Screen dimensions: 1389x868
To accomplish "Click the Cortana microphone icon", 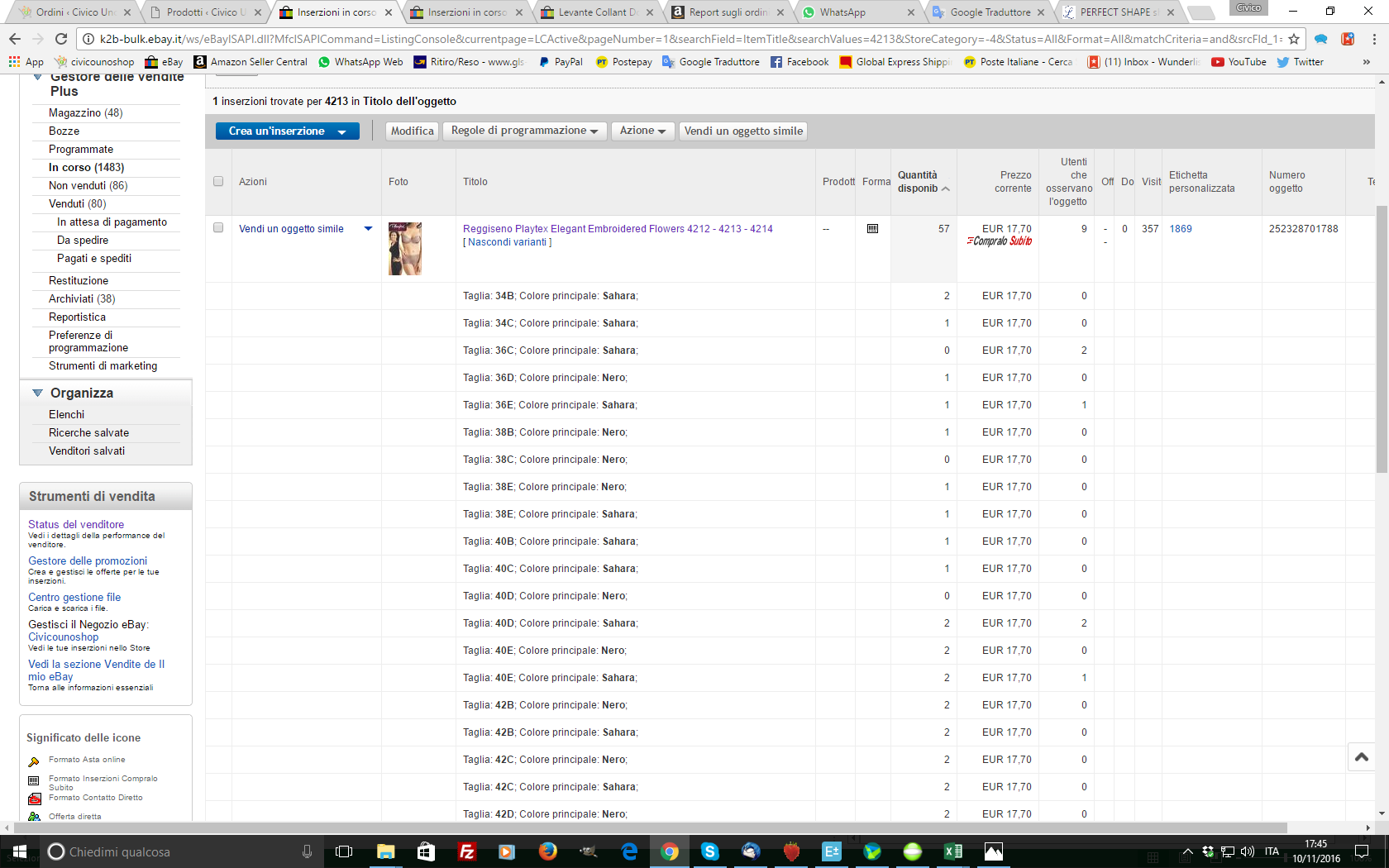I will [x=307, y=851].
